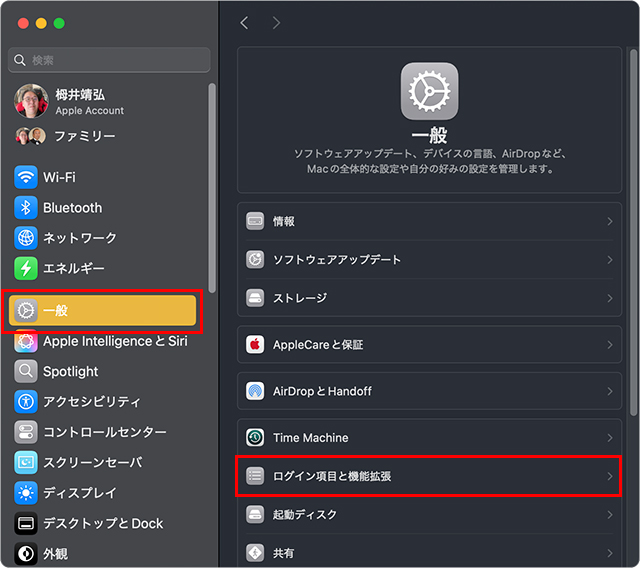Open ソフトウェアアップデート label settings

pos(337,260)
